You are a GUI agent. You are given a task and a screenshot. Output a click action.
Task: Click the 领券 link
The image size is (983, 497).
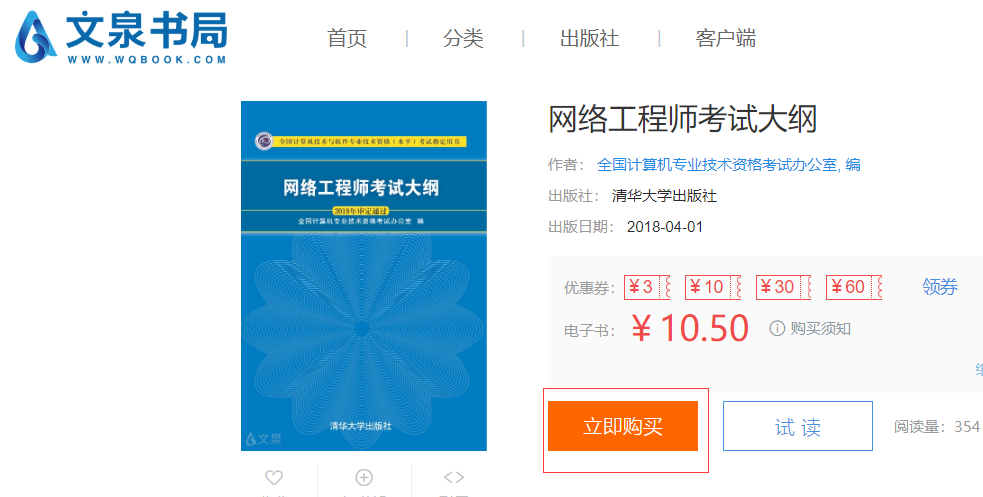[x=940, y=287]
